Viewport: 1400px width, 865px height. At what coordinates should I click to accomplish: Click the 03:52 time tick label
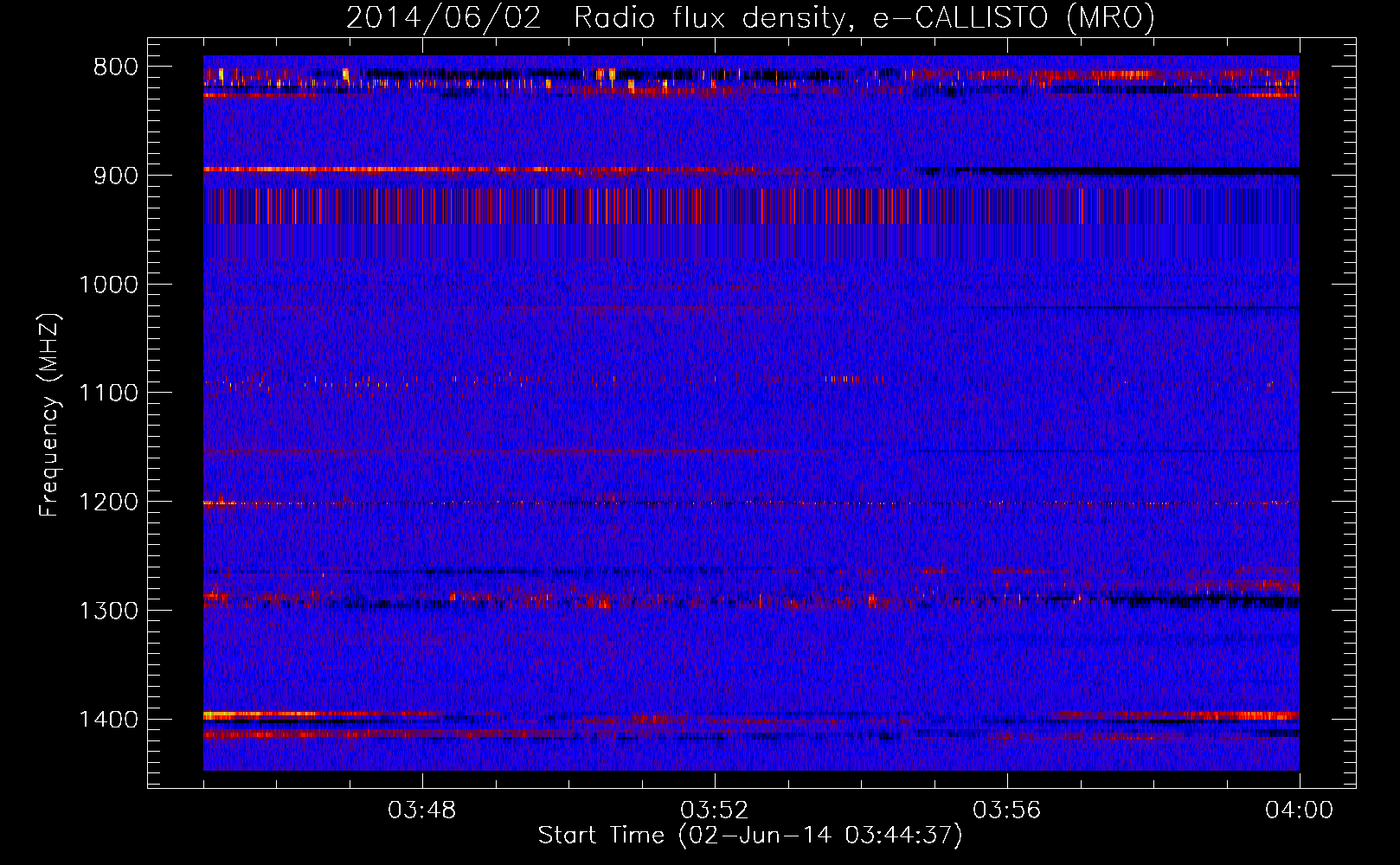click(715, 811)
